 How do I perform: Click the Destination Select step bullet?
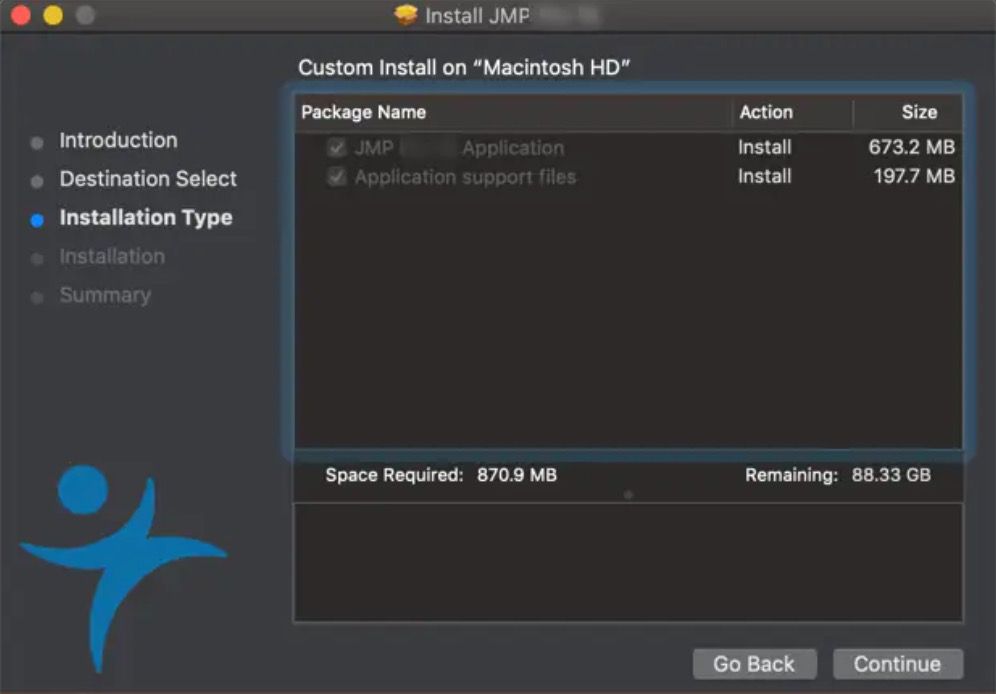click(37, 182)
